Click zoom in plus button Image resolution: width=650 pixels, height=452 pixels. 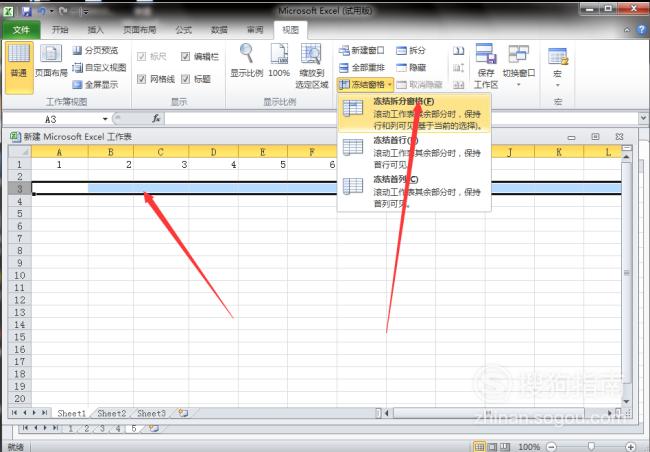[x=631, y=447]
